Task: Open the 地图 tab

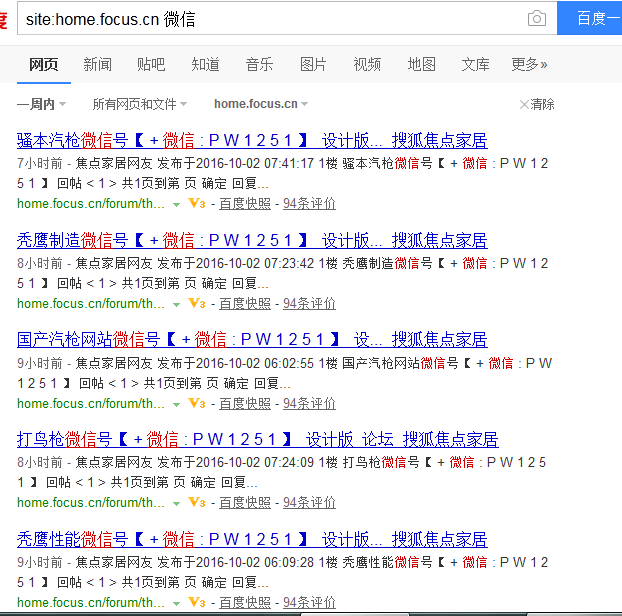Action: tap(421, 64)
